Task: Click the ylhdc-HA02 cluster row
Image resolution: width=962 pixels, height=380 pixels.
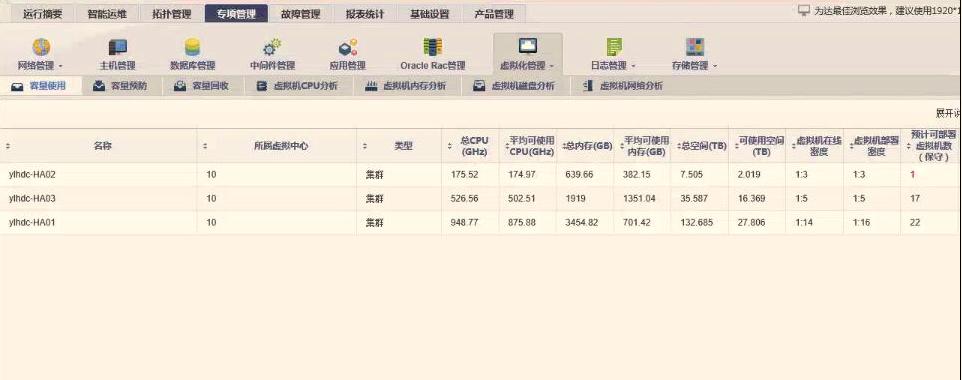Action: 481,174
